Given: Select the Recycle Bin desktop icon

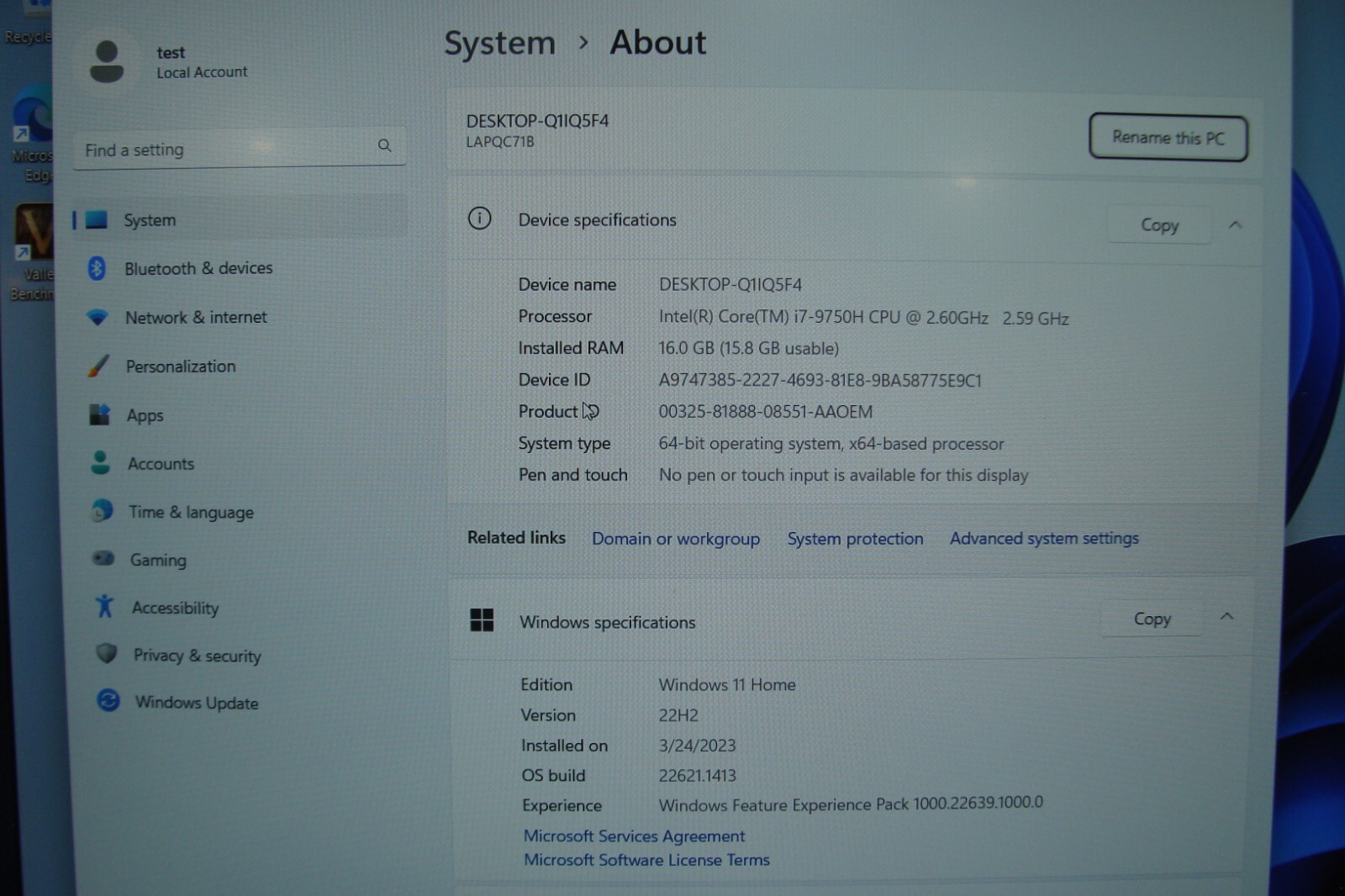Looking at the screenshot, I should pos(27,24).
